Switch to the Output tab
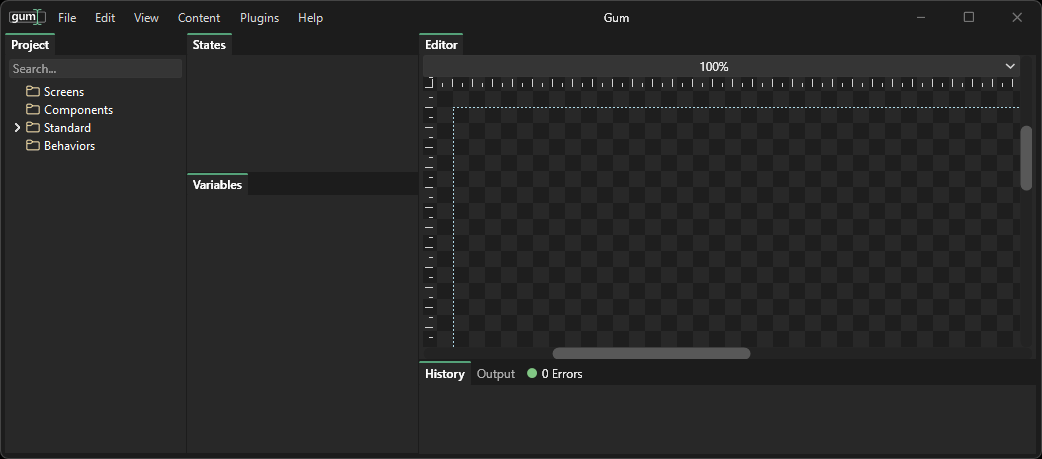 [x=495, y=374]
